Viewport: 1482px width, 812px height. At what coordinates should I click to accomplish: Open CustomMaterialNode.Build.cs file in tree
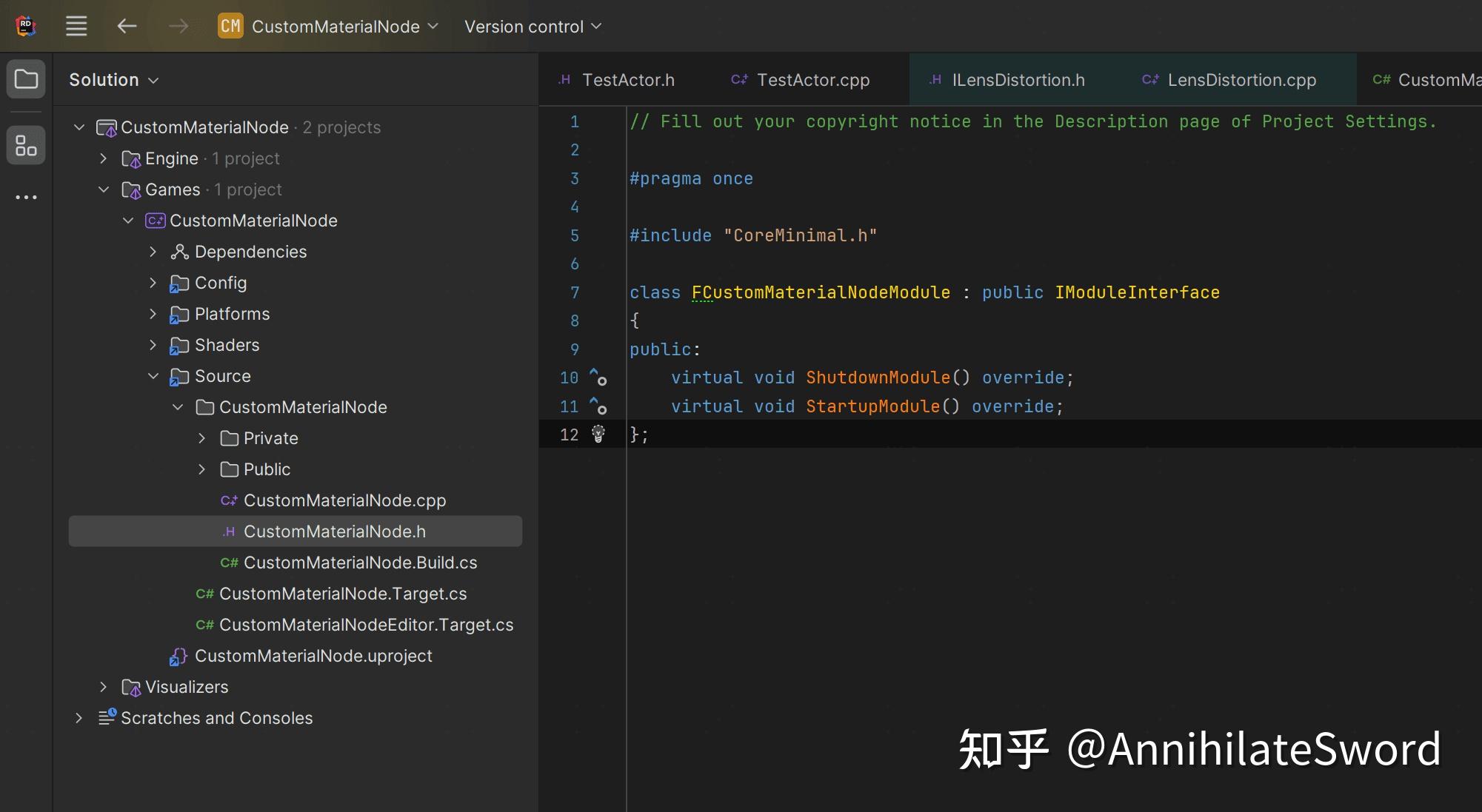[x=360, y=563]
